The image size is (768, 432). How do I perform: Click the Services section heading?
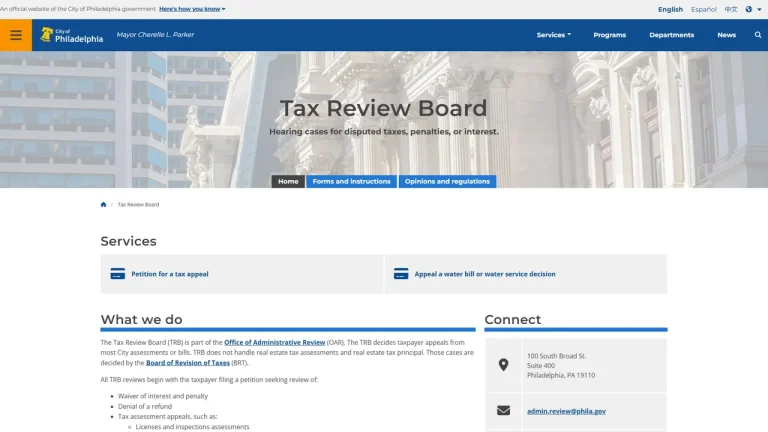coord(128,241)
